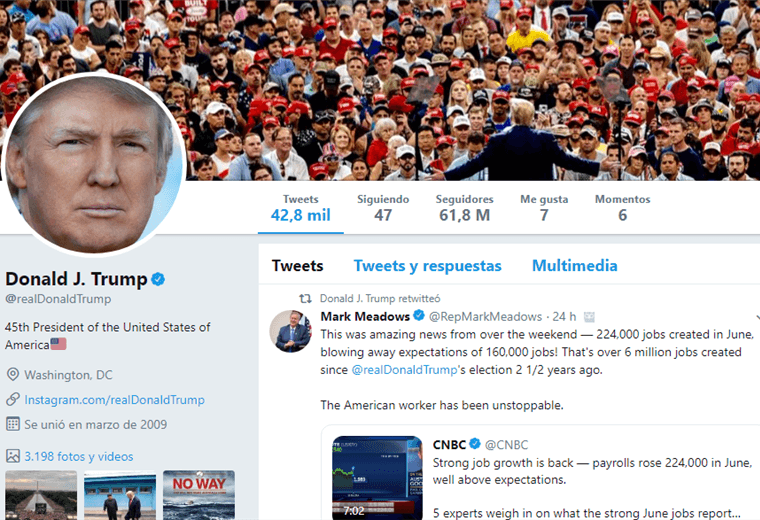This screenshot has width=760, height=520.
Task: Click the verified badge next to Donald J. Trump
Action: 158,279
